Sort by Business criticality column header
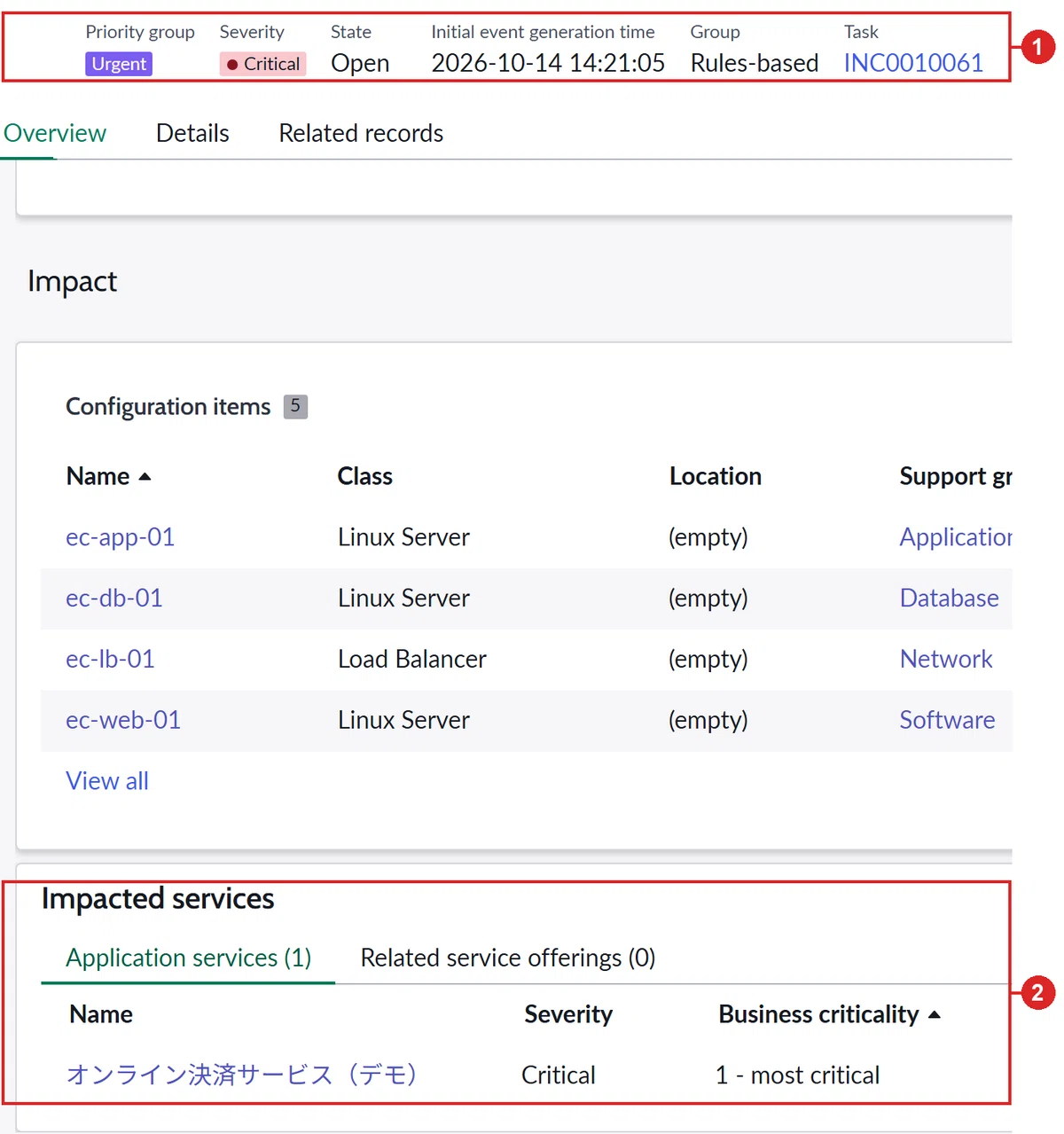 pyautogui.click(x=818, y=1014)
